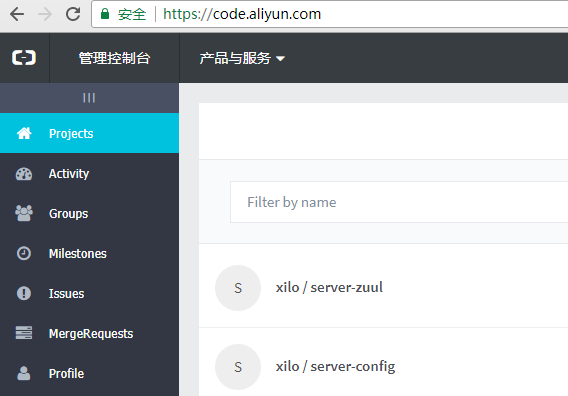Click the Activity dashboard gauge icon

point(24,174)
